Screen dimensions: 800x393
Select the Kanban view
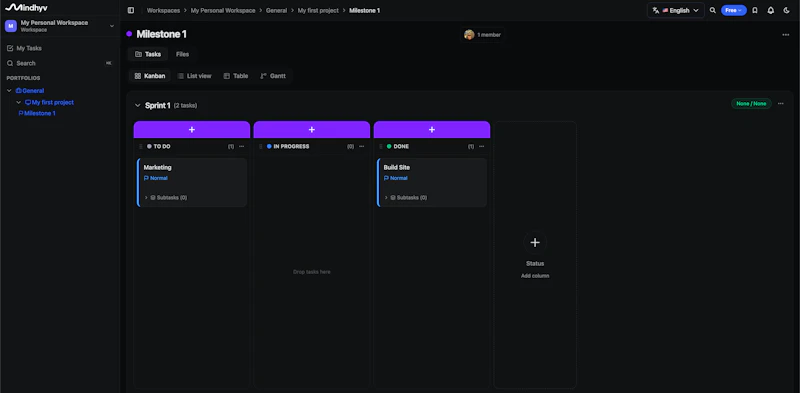(x=149, y=76)
